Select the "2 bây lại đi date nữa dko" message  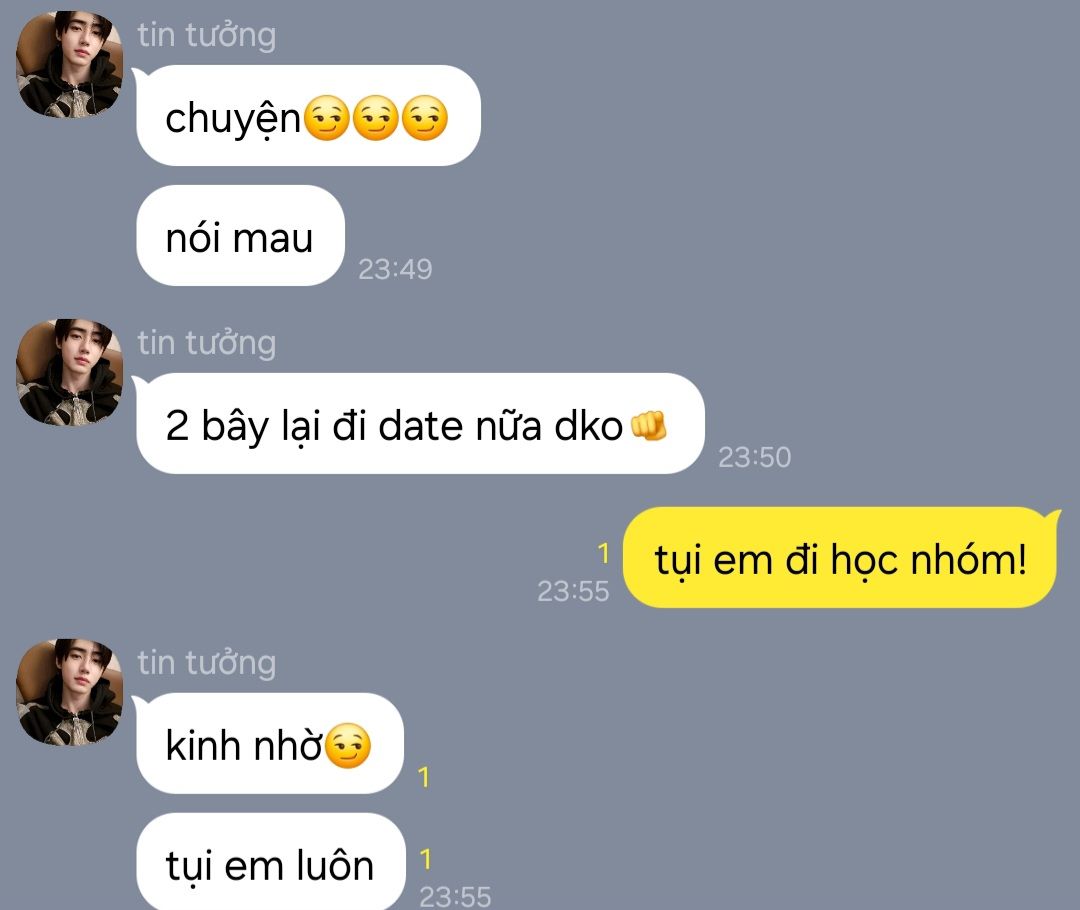click(x=420, y=424)
